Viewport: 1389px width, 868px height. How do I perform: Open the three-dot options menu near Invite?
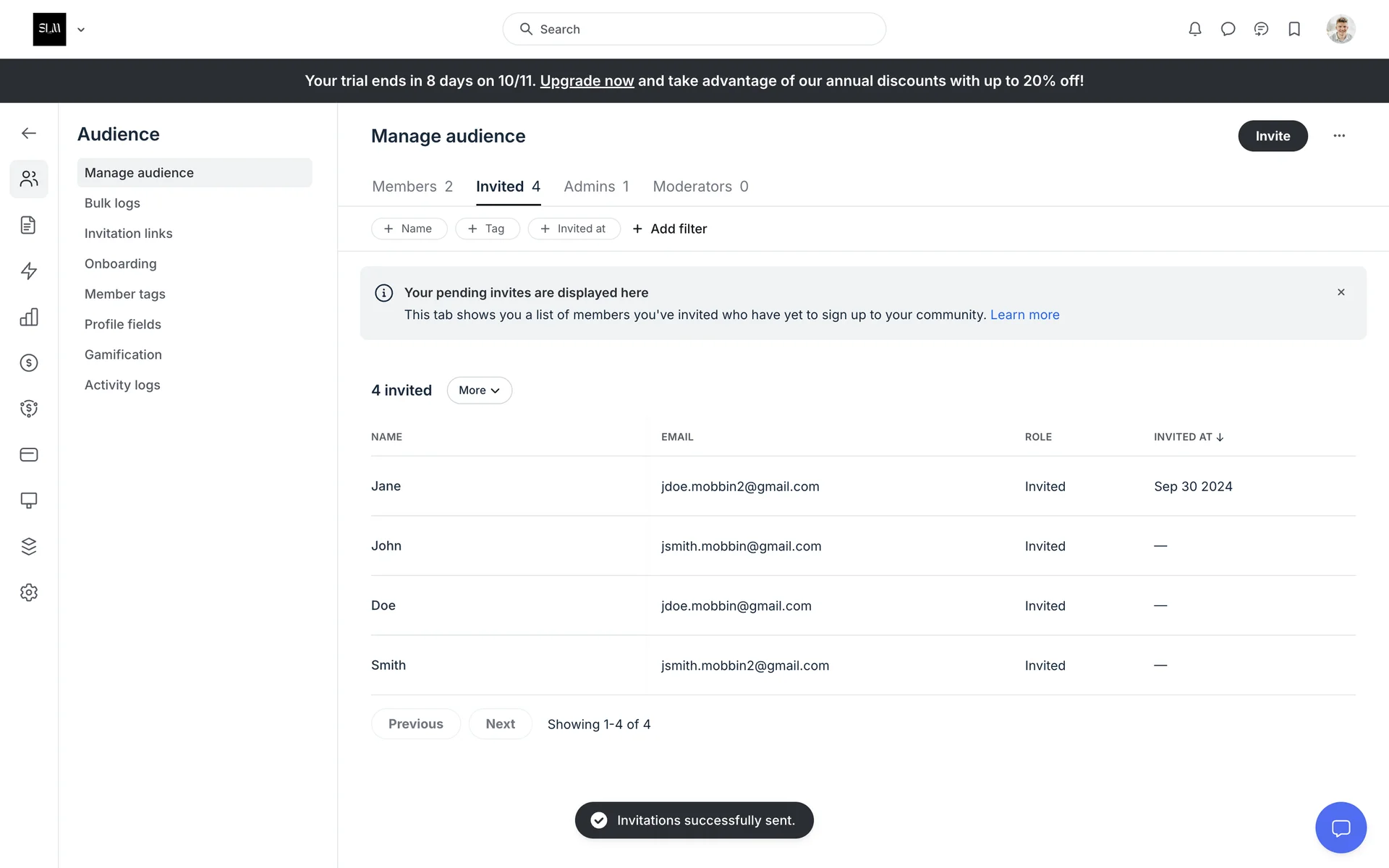point(1339,136)
